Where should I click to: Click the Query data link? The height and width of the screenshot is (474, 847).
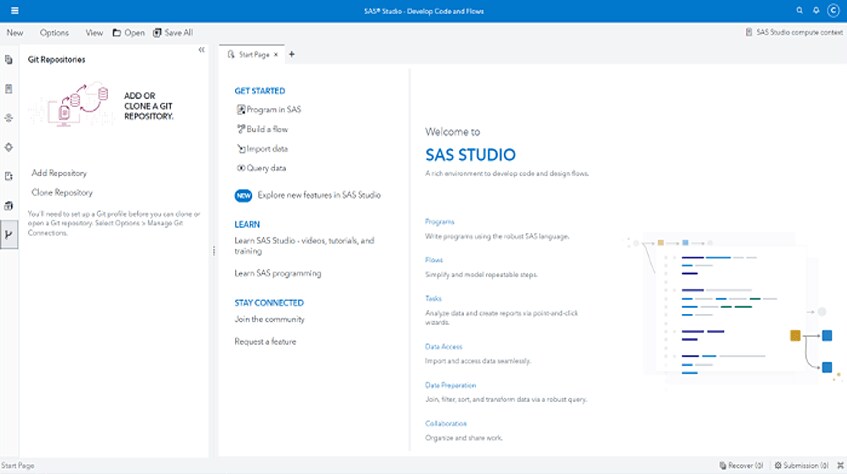[266, 168]
